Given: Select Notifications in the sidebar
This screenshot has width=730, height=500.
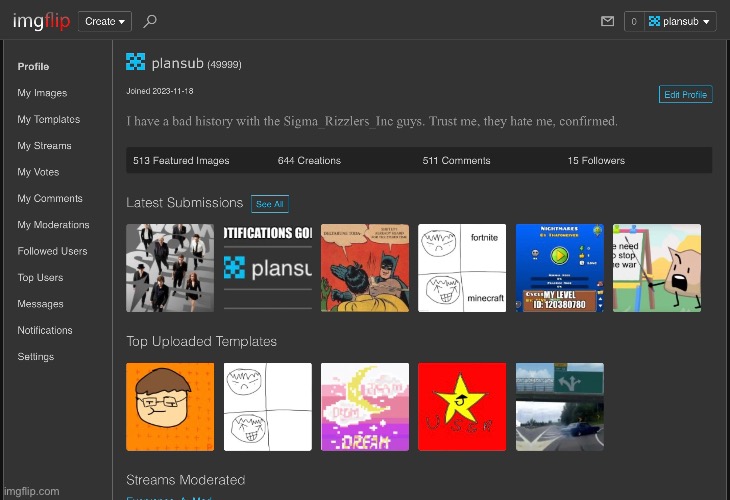Looking at the screenshot, I should pyautogui.click(x=45, y=330).
